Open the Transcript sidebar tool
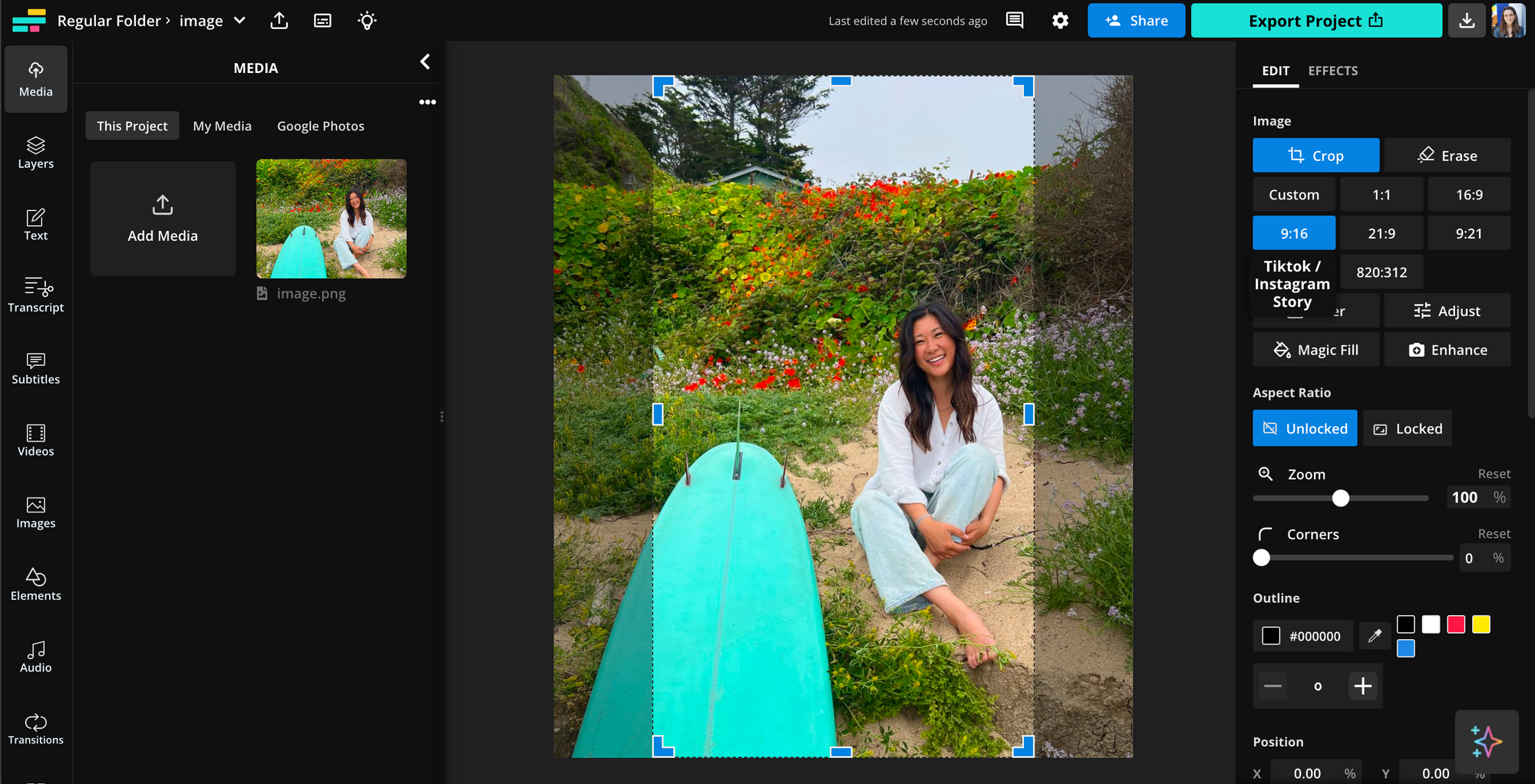Screen dimensions: 1535x784 pos(35,295)
